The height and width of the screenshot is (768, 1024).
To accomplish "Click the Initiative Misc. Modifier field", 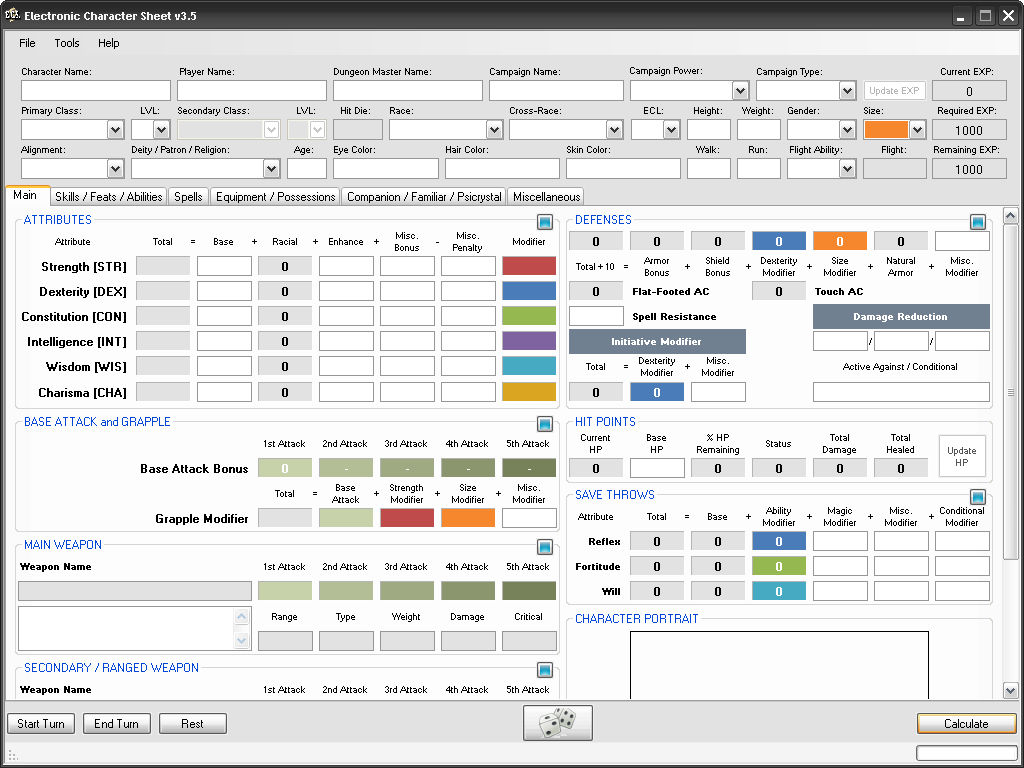I will pos(718,392).
